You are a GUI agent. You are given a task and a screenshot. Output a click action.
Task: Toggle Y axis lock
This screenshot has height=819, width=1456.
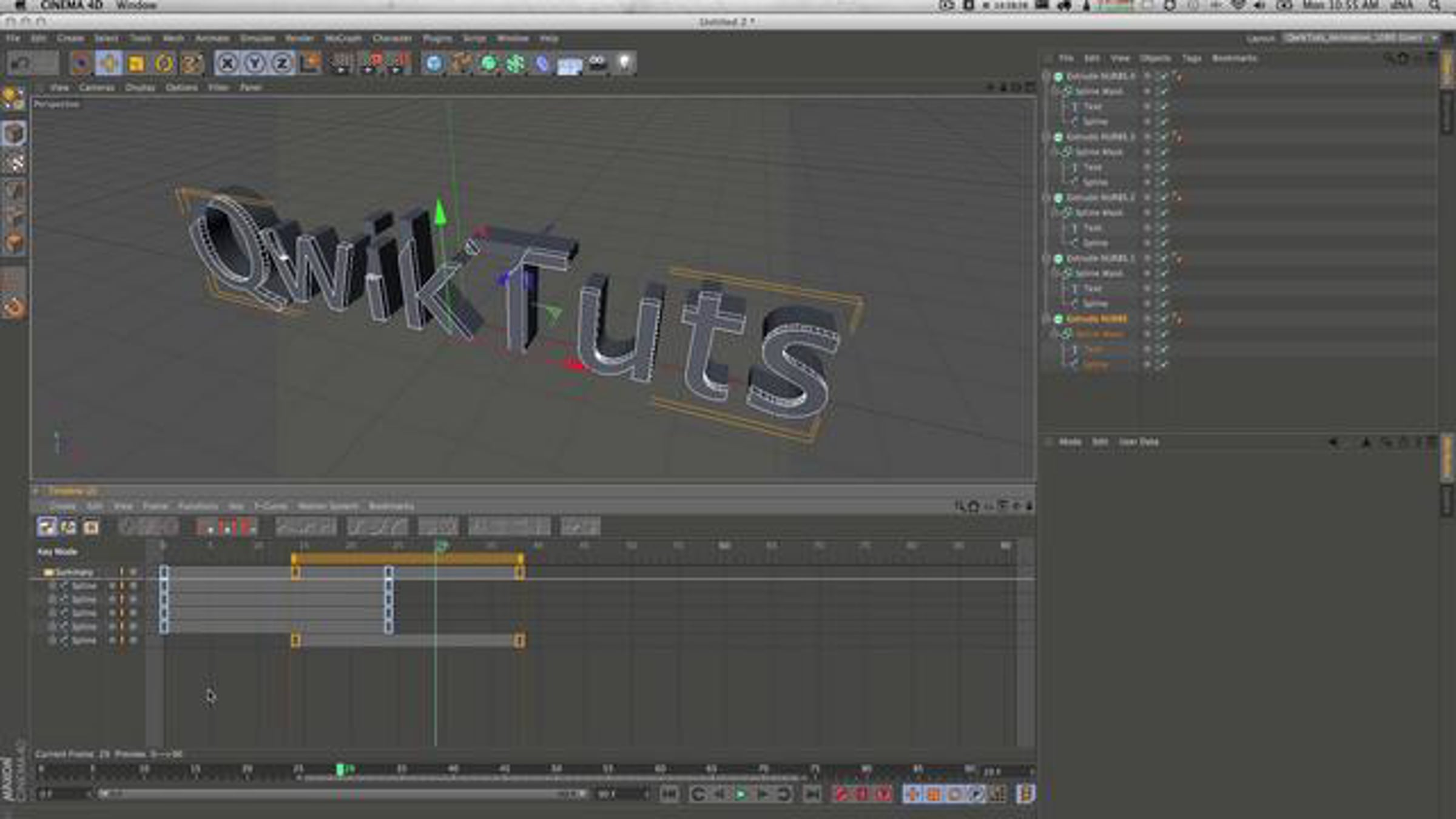click(x=255, y=63)
